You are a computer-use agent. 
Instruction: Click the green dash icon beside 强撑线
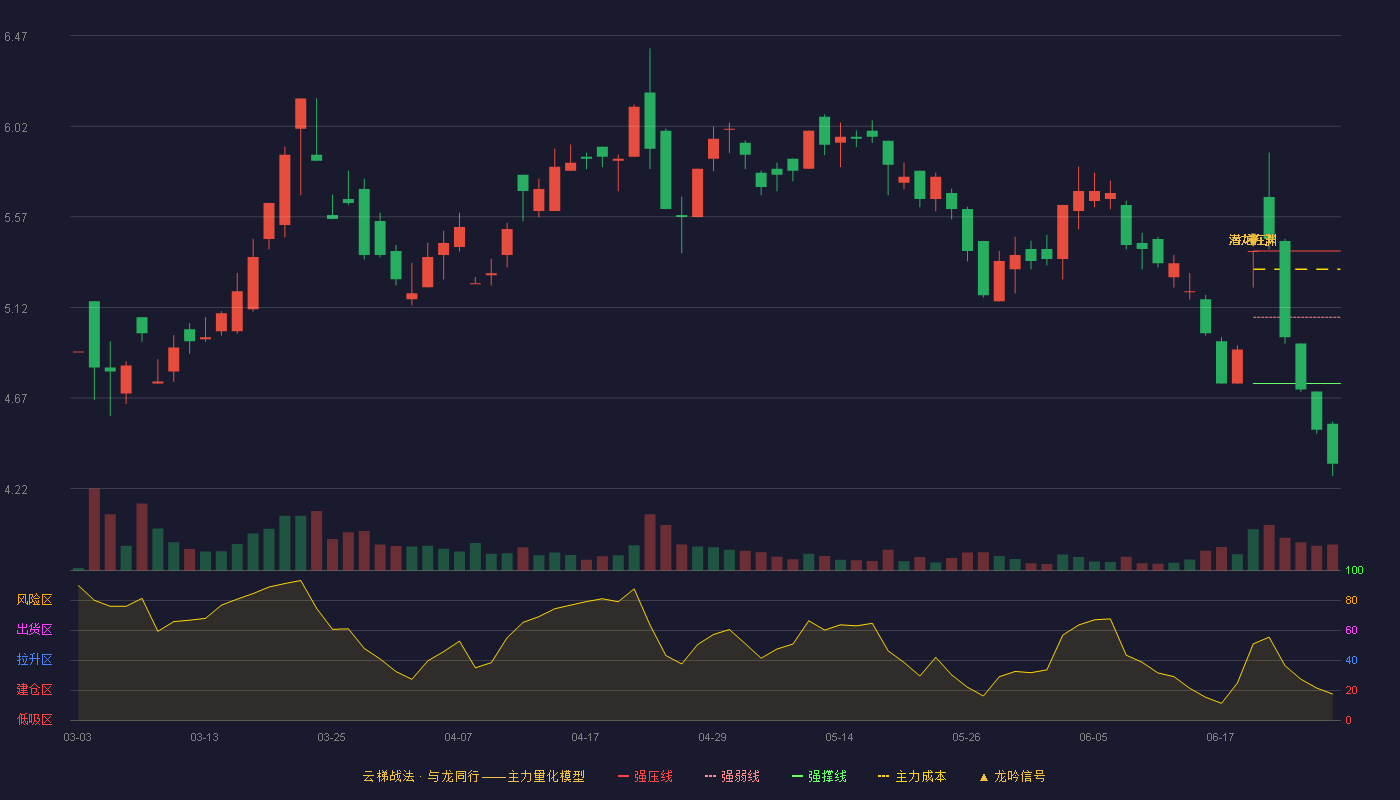click(x=797, y=777)
